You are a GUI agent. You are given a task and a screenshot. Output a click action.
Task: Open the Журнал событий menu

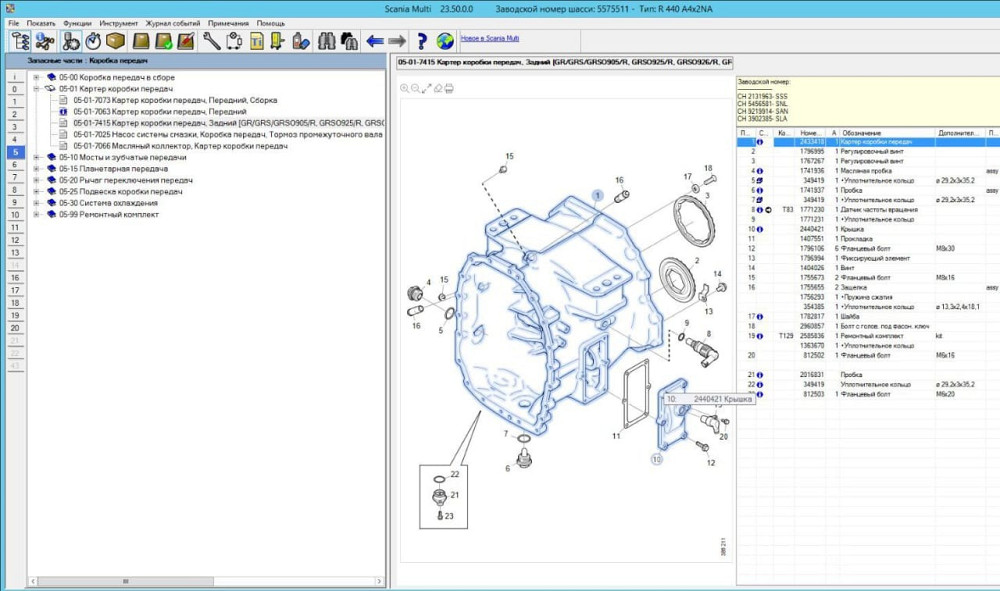[x=172, y=23]
